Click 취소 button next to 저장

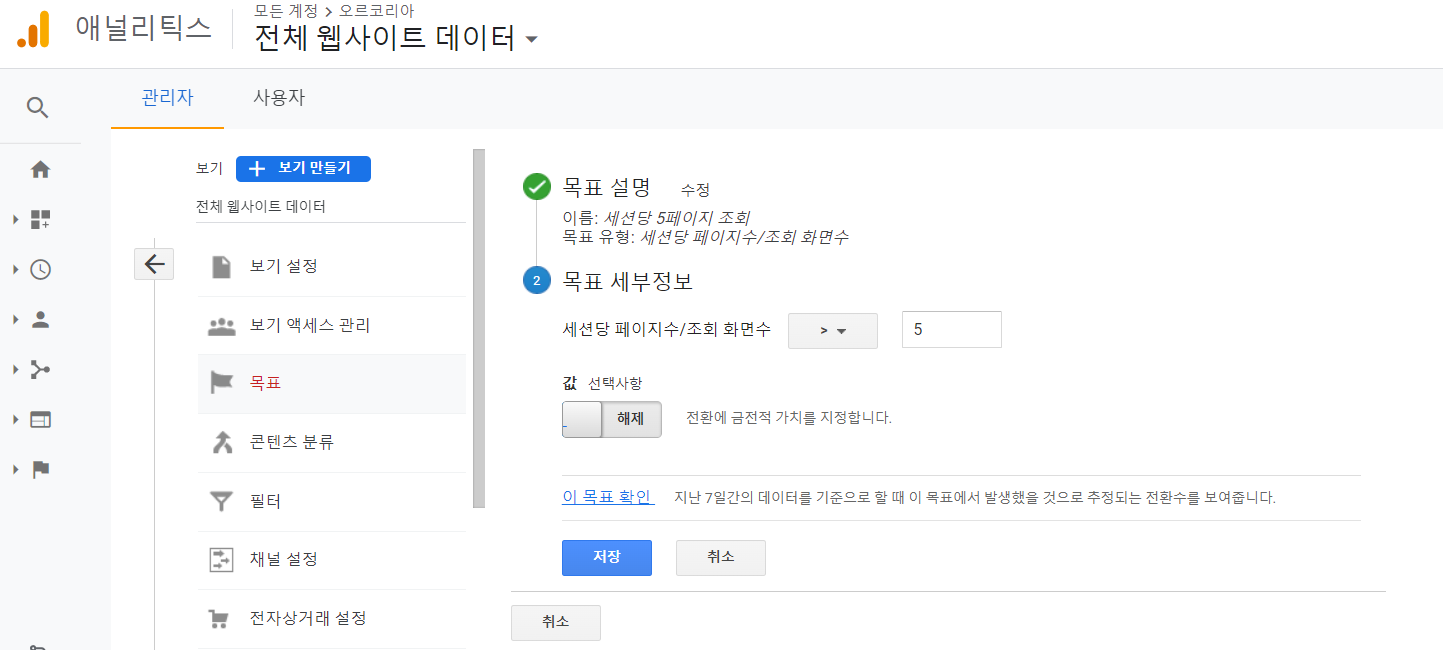(x=721, y=558)
